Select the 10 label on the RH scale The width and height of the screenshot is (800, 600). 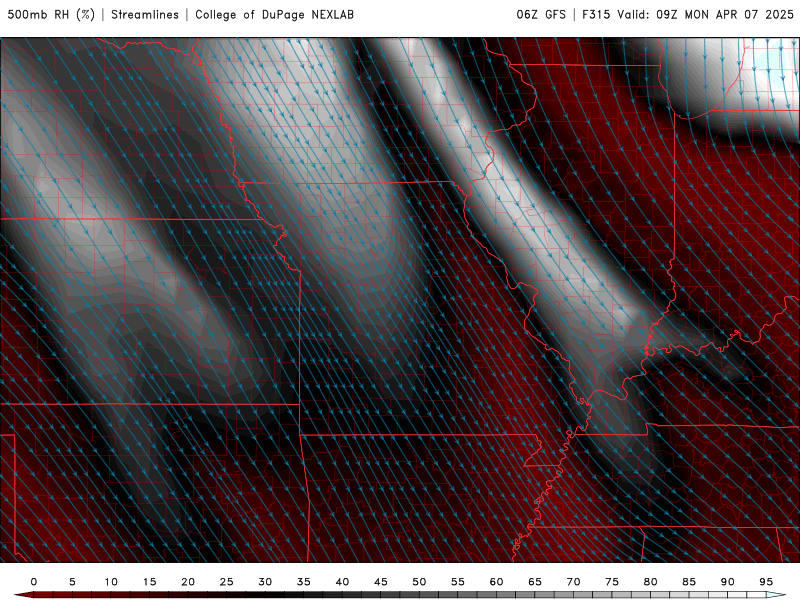111,582
